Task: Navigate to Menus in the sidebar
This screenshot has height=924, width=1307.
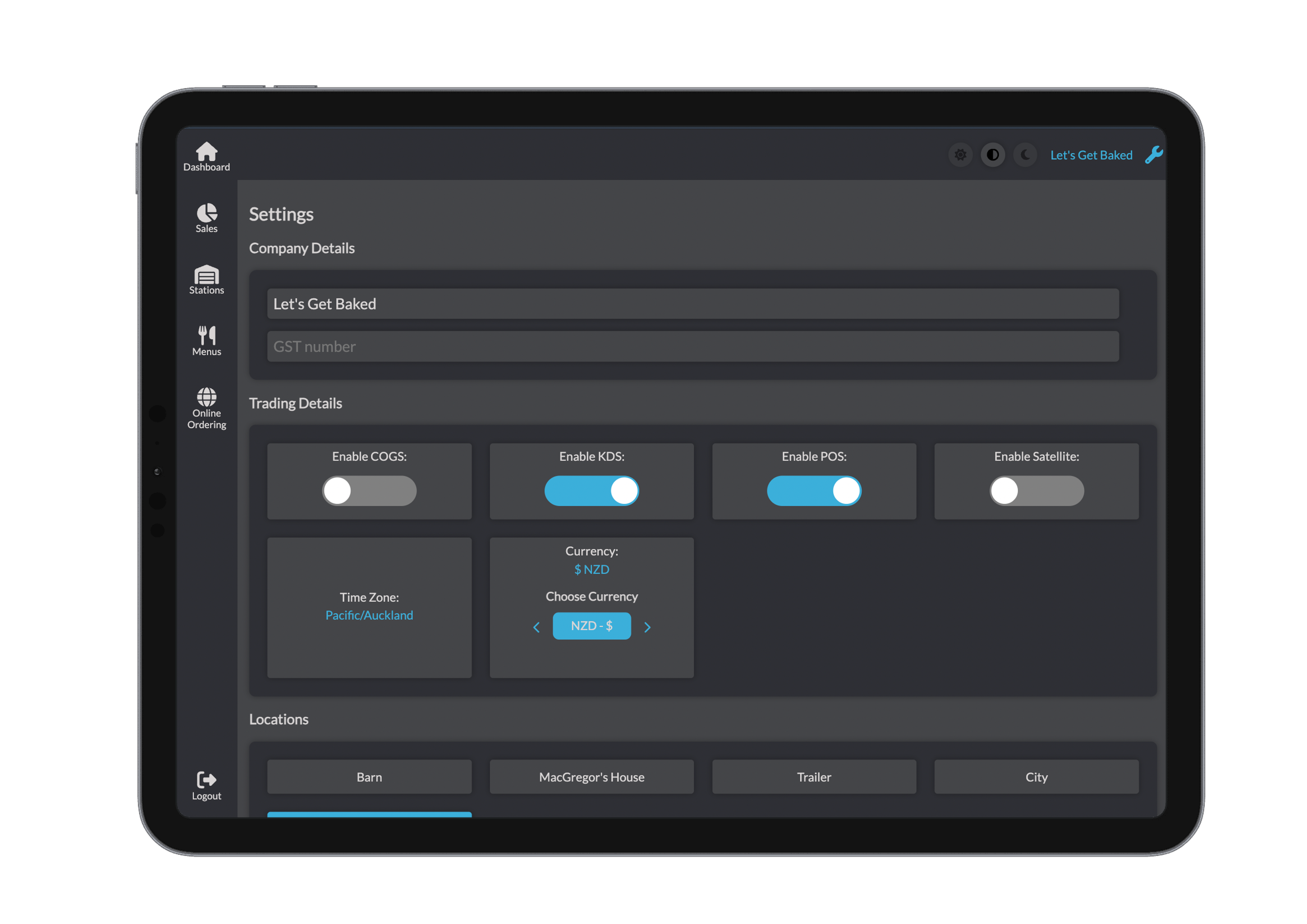Action: tap(206, 340)
